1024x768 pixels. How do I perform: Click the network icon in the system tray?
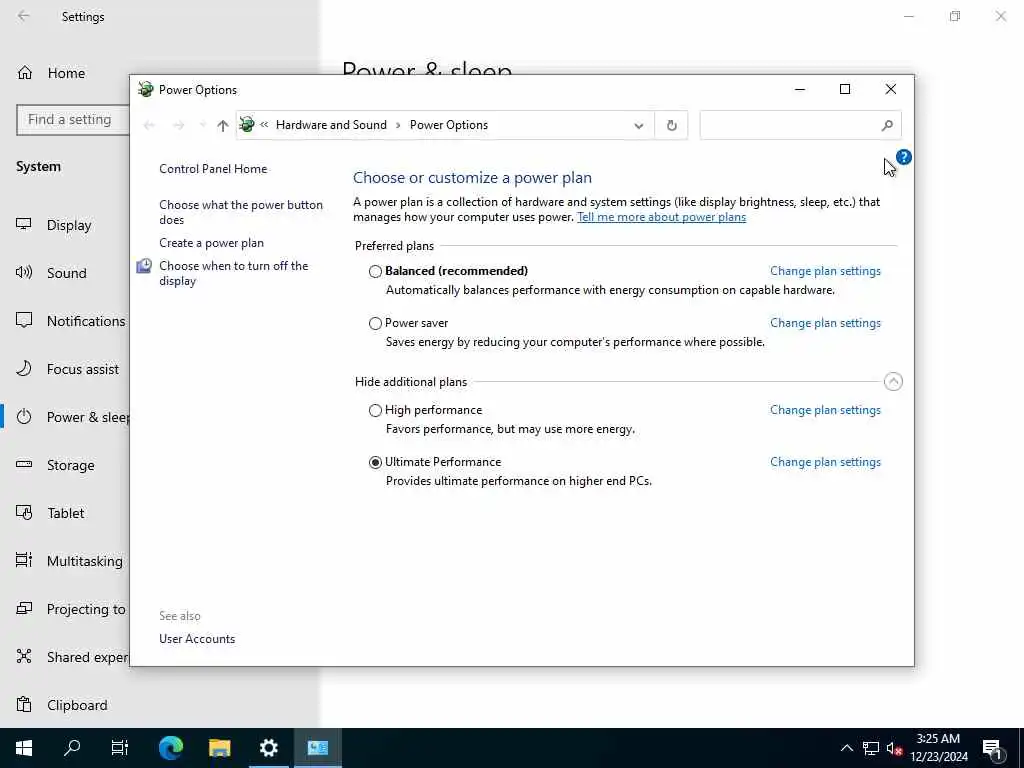tap(871, 748)
